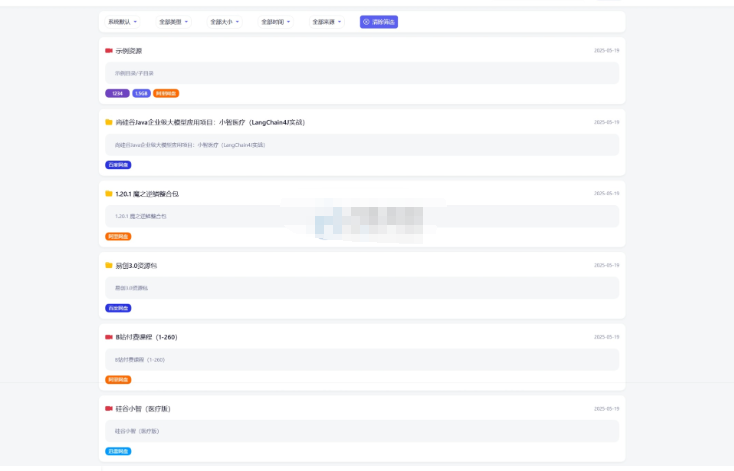Screen dimensions: 734x471
Task: Expand the 全部类型 filter dropdown
Action: coord(173,22)
